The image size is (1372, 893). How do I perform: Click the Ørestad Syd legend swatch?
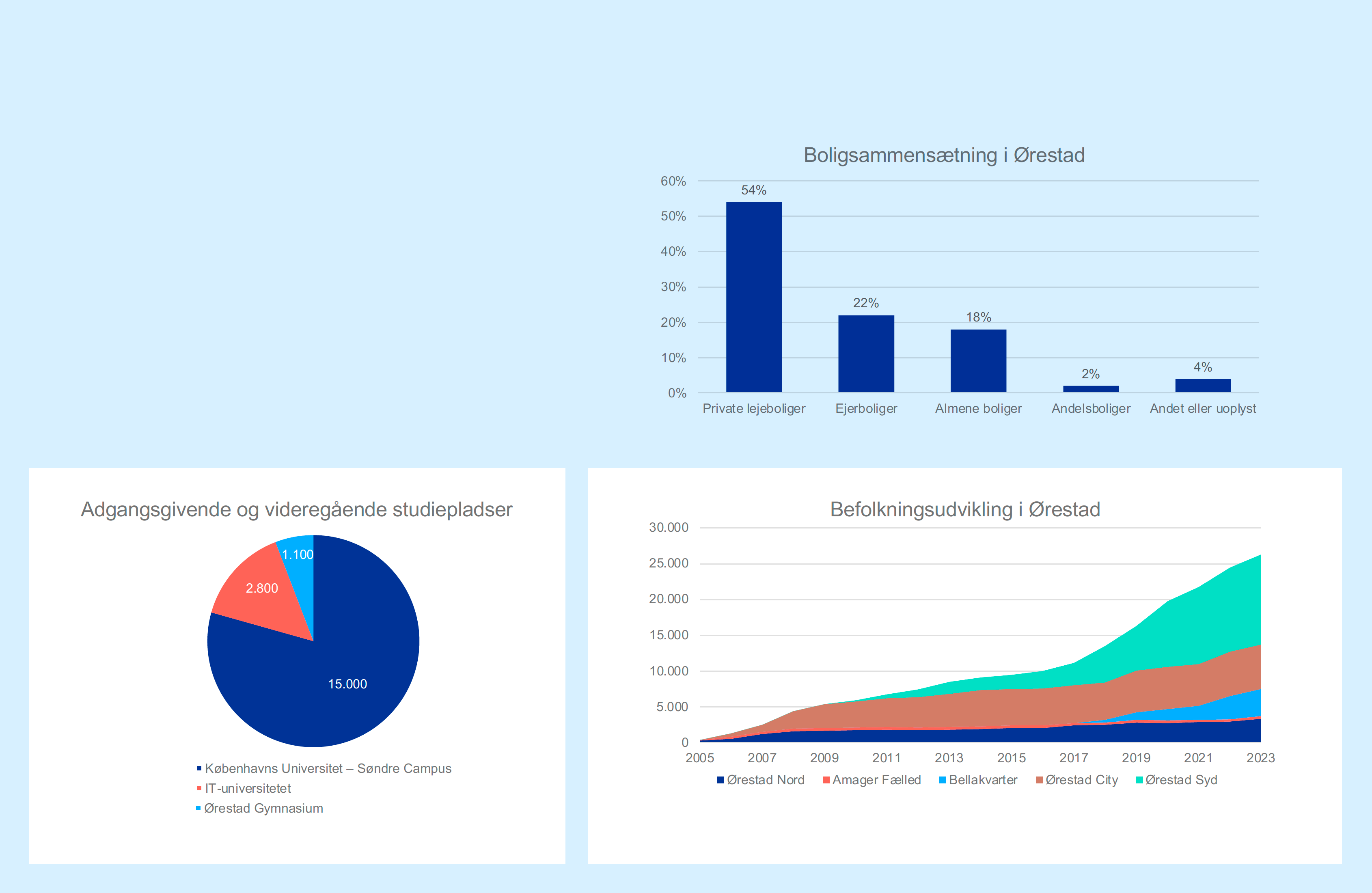click(x=1139, y=780)
